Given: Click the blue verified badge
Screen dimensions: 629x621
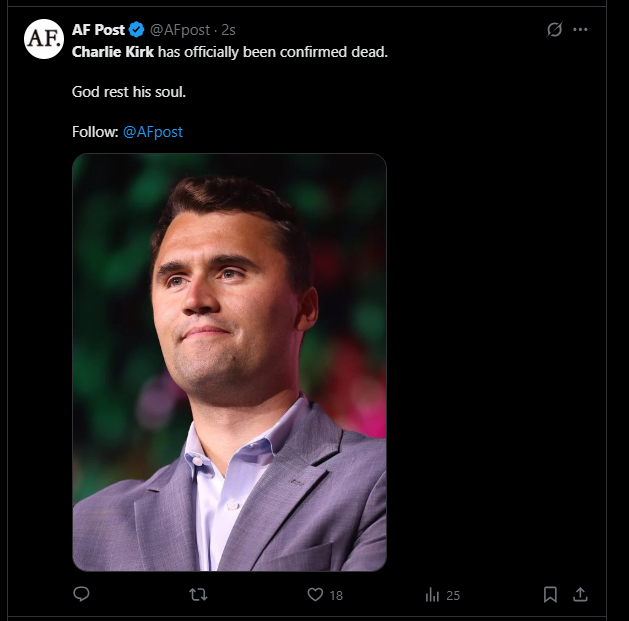Looking at the screenshot, I should pos(135,31).
